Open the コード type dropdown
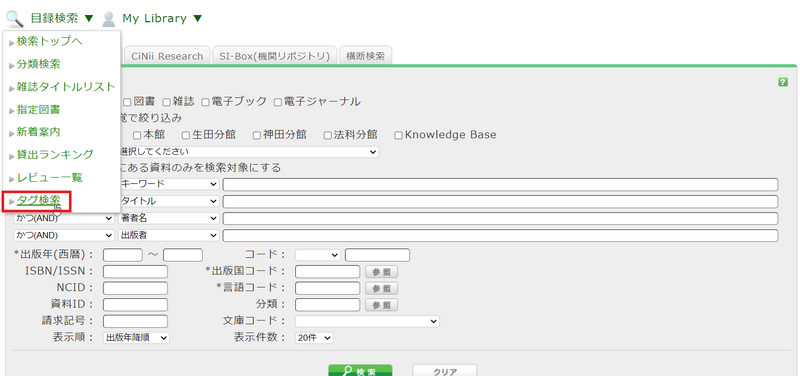800x376 pixels. (318, 255)
